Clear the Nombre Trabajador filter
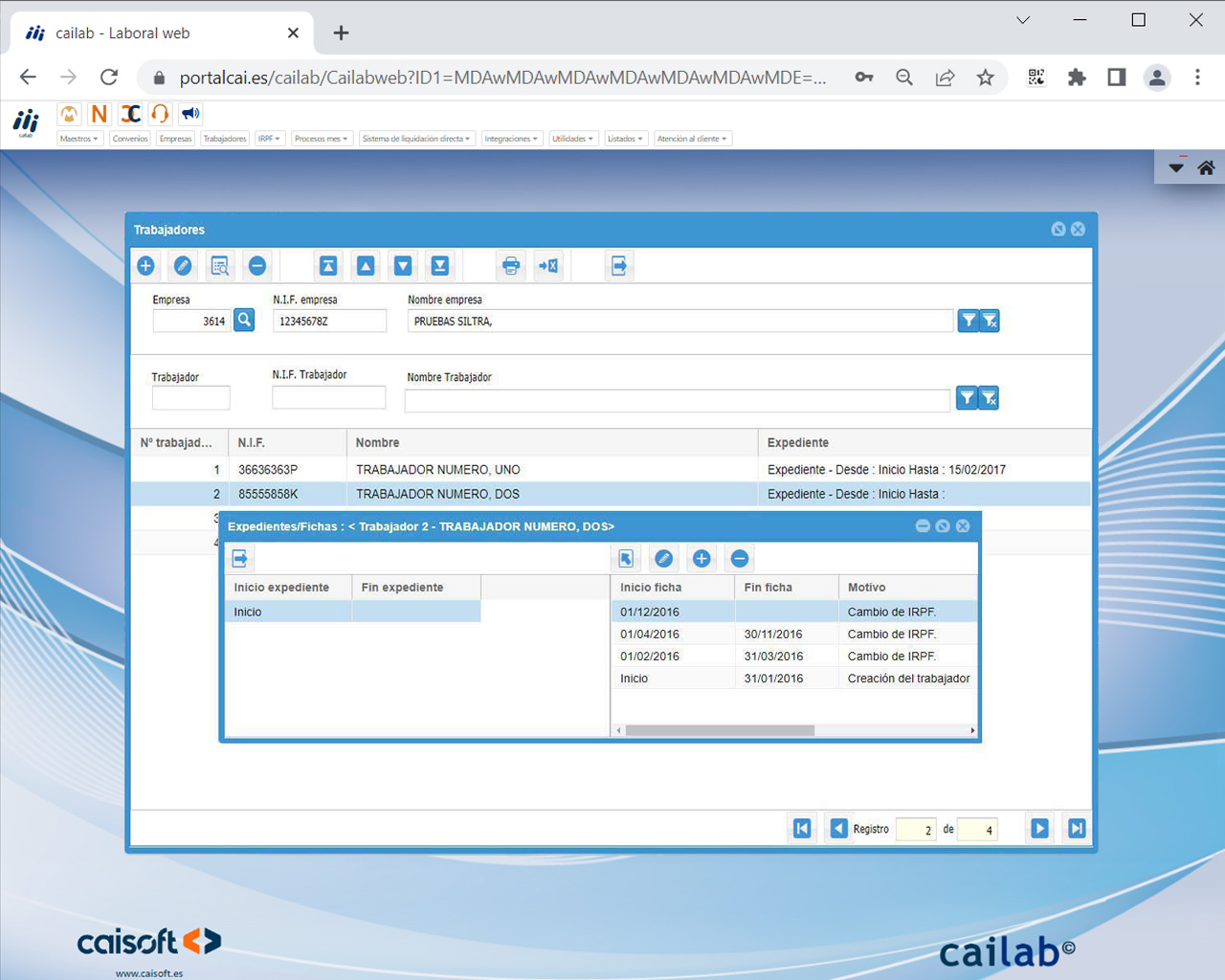This screenshot has height=980, width=1225. pyautogui.click(x=990, y=397)
